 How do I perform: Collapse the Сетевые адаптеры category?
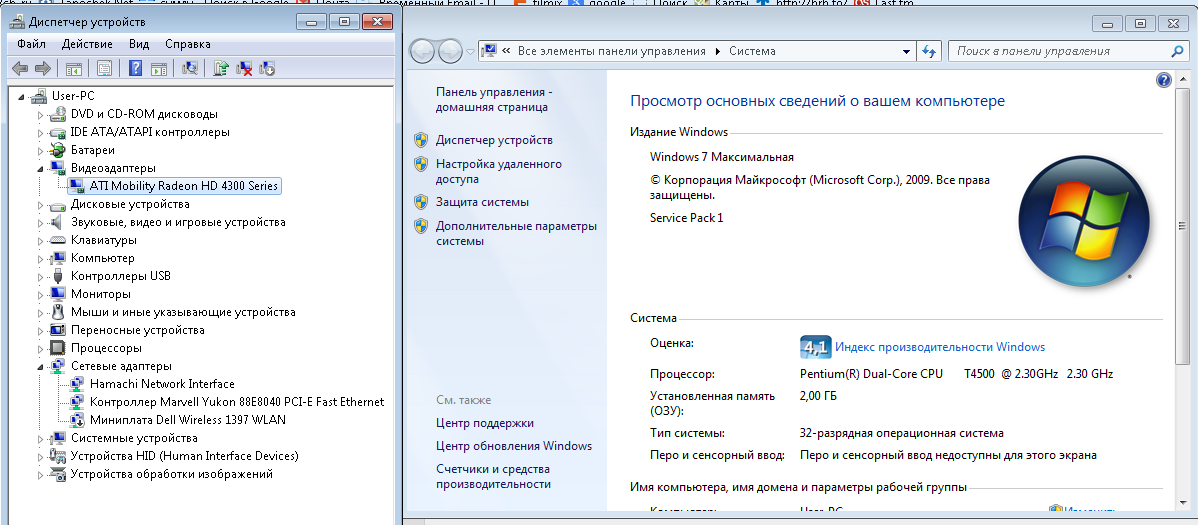41,367
